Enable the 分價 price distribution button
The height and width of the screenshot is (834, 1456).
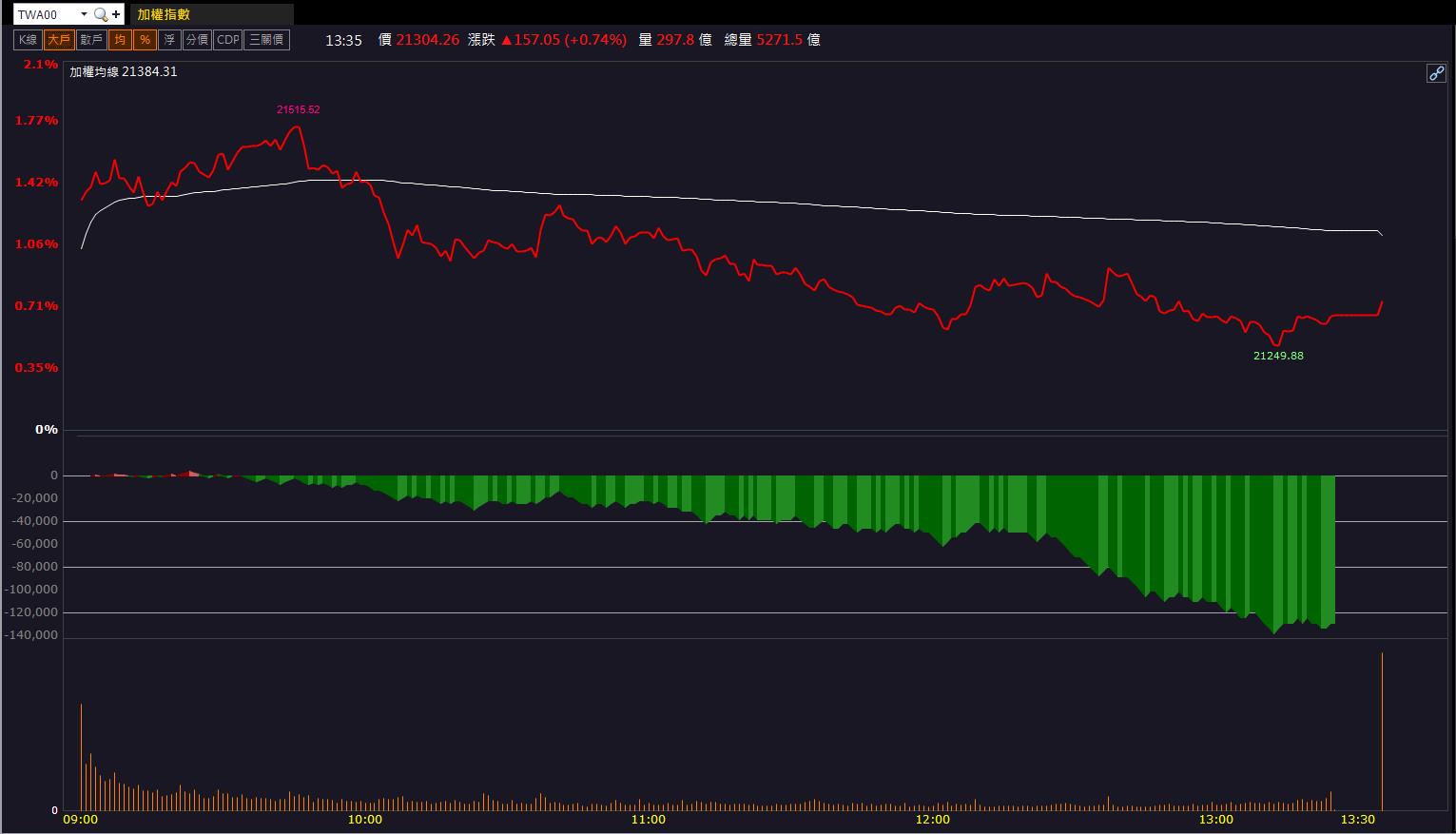[197, 40]
